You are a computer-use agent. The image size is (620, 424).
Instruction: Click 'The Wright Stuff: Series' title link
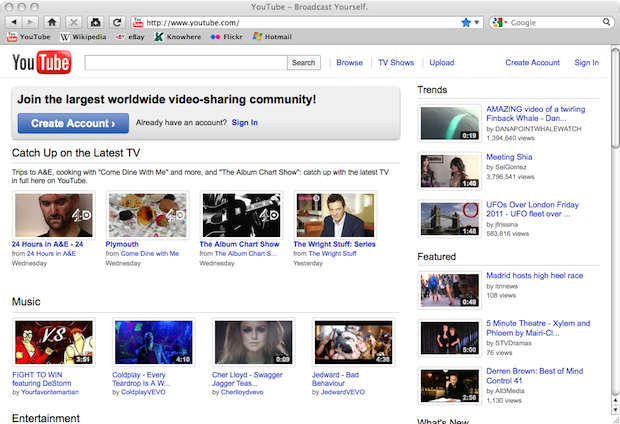(335, 244)
